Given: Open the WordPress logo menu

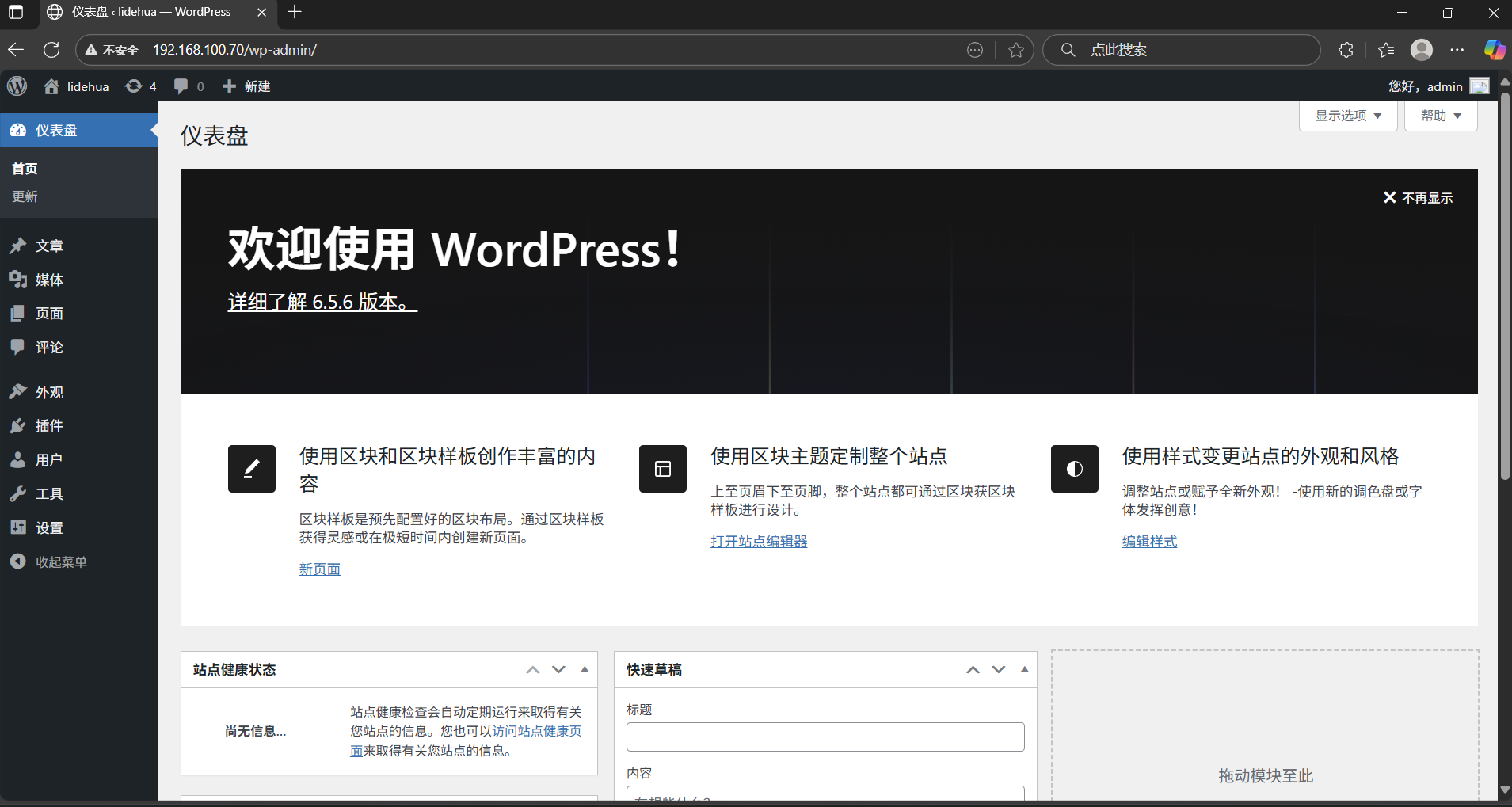Looking at the screenshot, I should pos(17,86).
